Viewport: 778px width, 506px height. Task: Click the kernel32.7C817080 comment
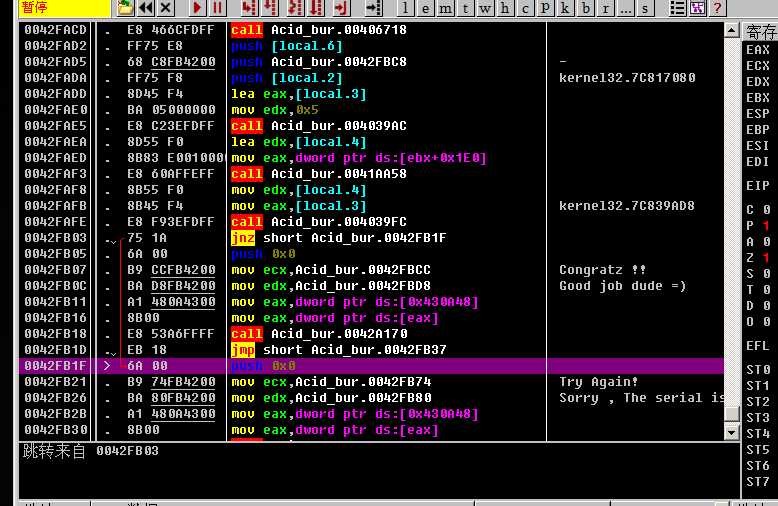(x=627, y=78)
